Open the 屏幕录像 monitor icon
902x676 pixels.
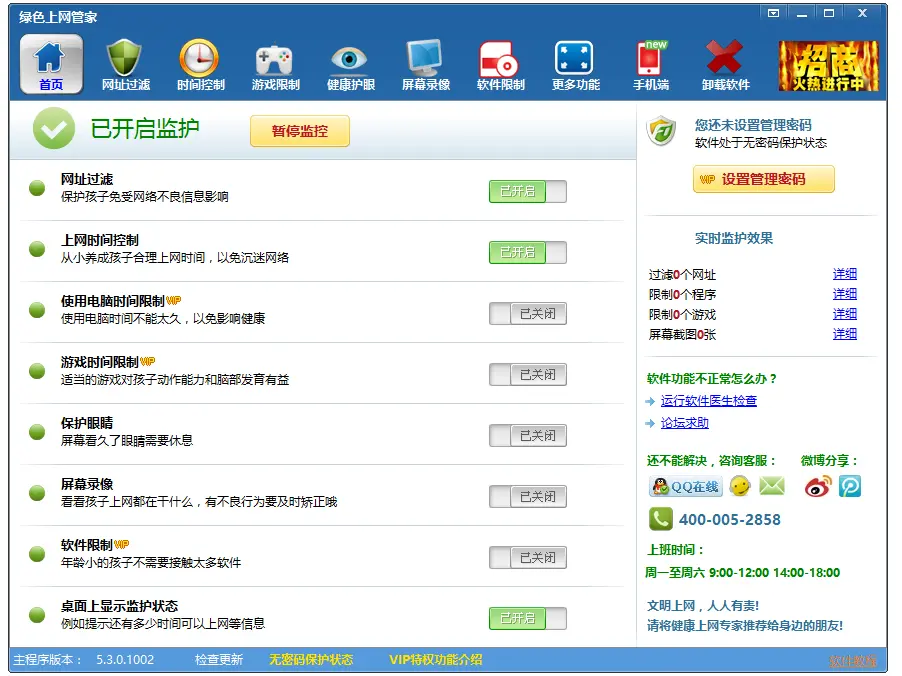pos(425,60)
